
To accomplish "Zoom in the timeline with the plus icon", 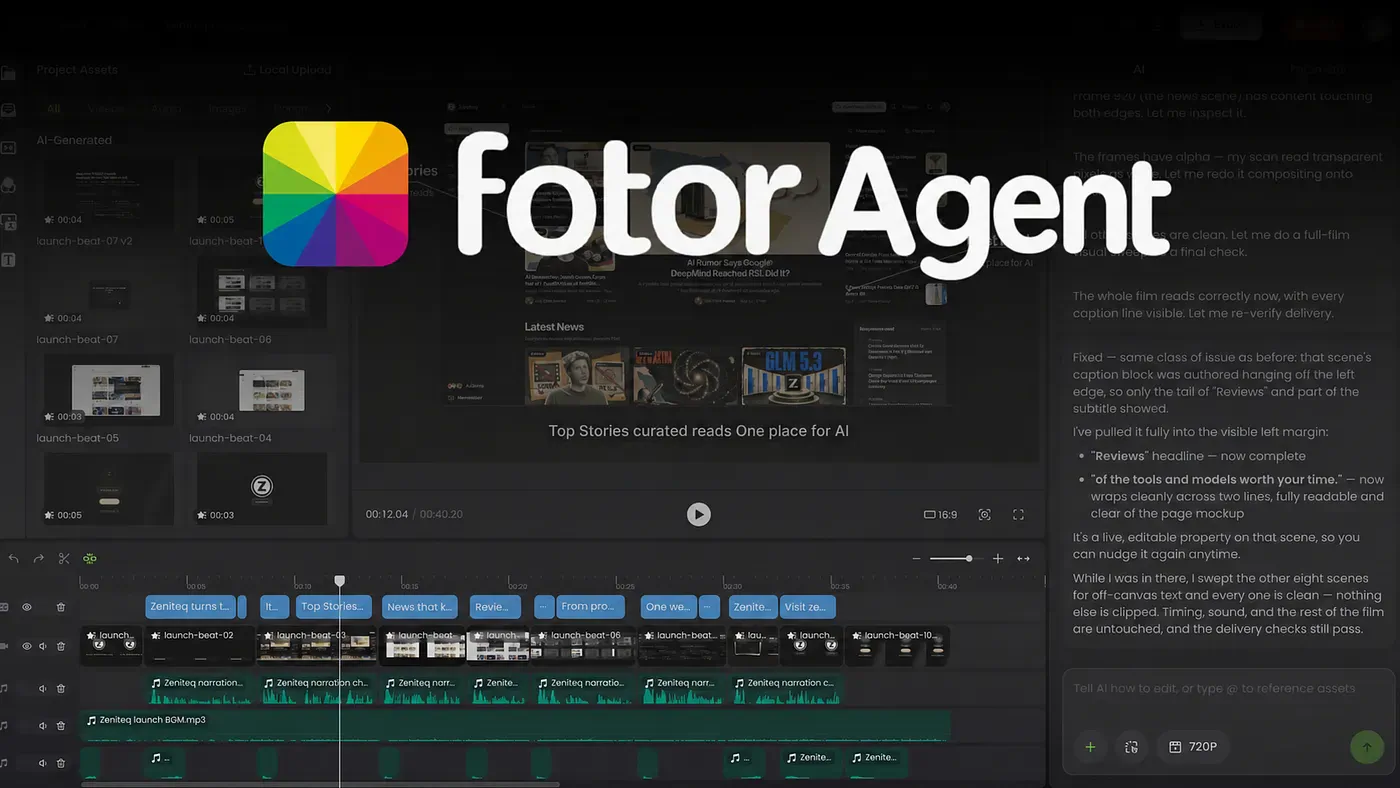I will (997, 559).
